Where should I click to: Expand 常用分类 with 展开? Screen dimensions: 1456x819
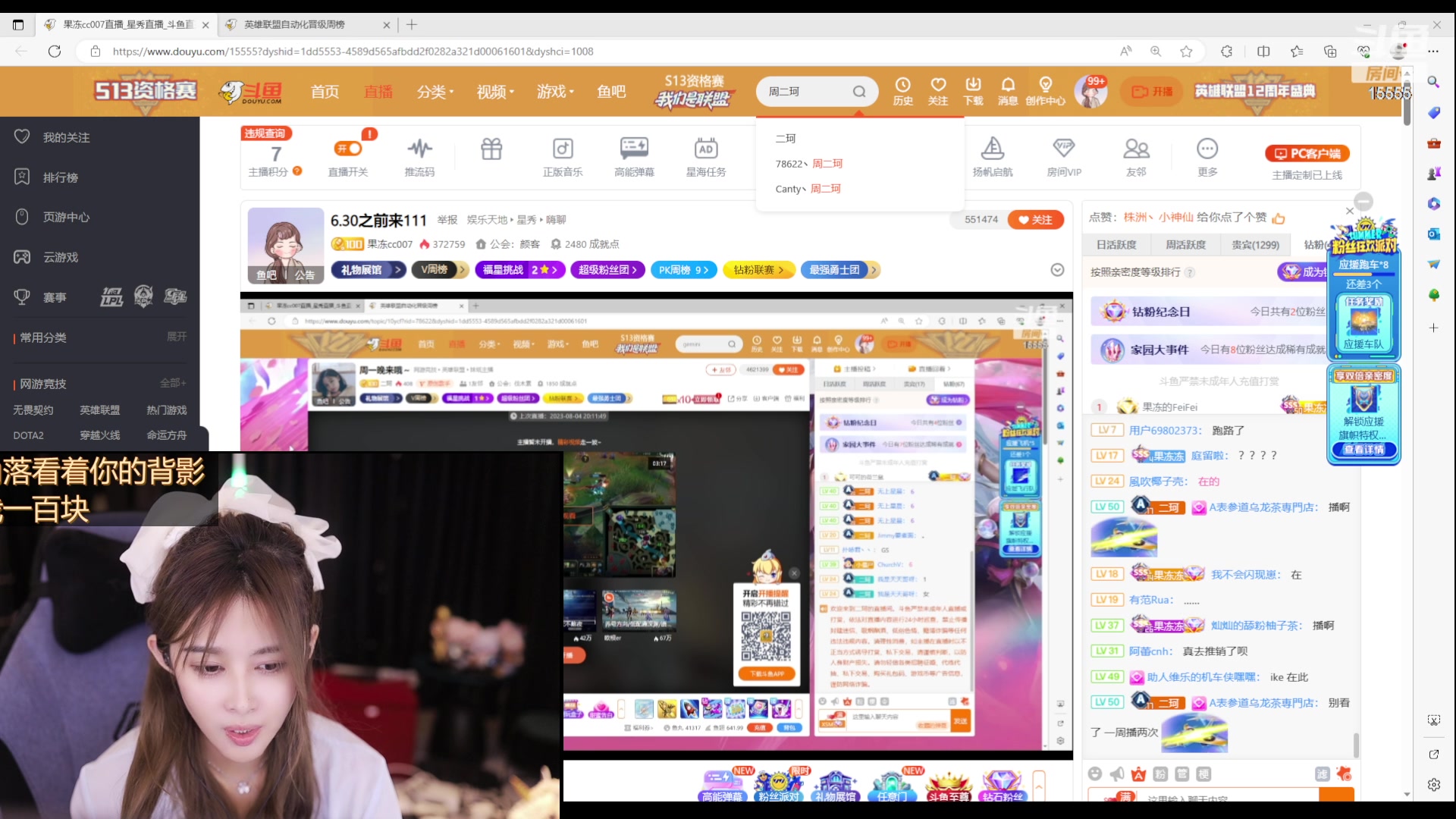tap(177, 337)
